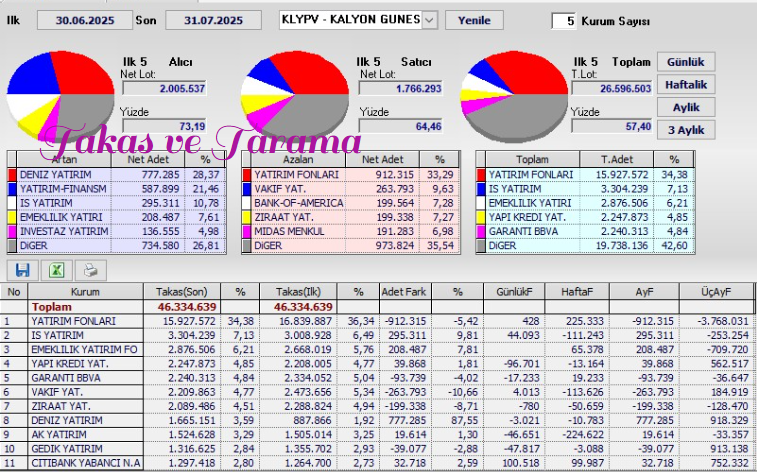Click the Satıcı Net Lot value 1.766.293
Viewport: 757px width, 472px height.
click(400, 88)
